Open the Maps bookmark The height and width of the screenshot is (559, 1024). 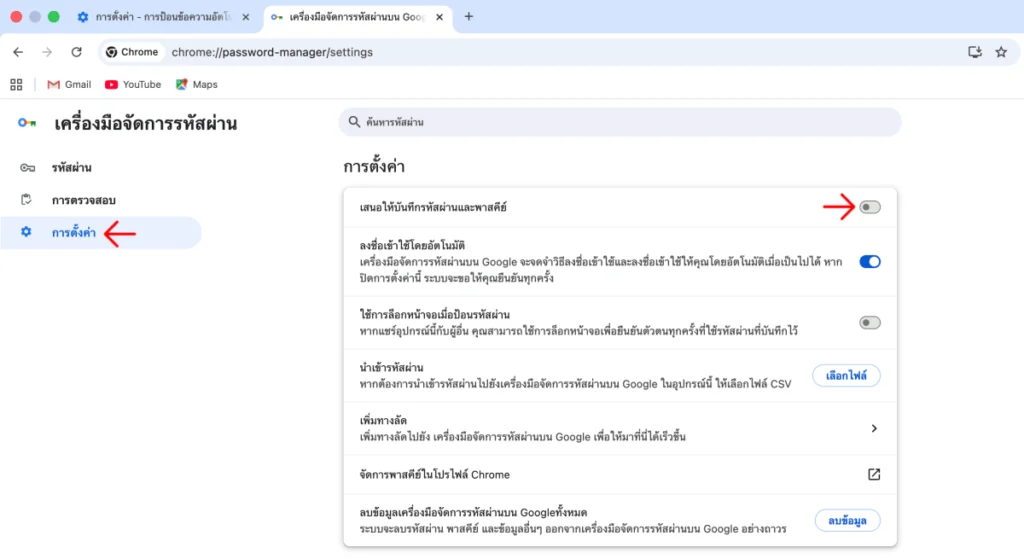[197, 84]
